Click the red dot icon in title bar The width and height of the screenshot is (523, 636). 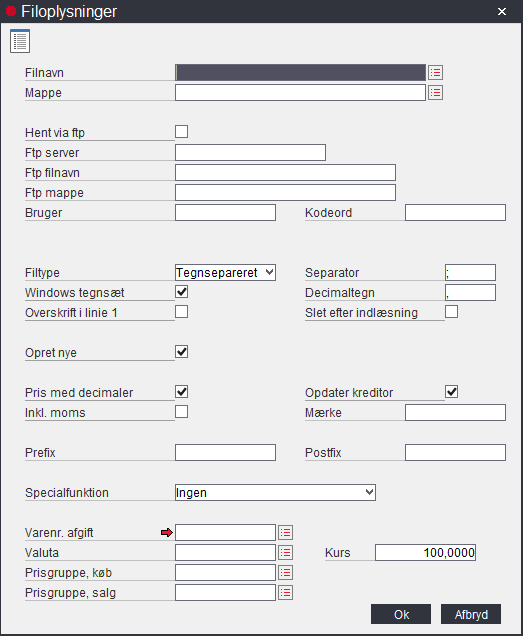(11, 11)
